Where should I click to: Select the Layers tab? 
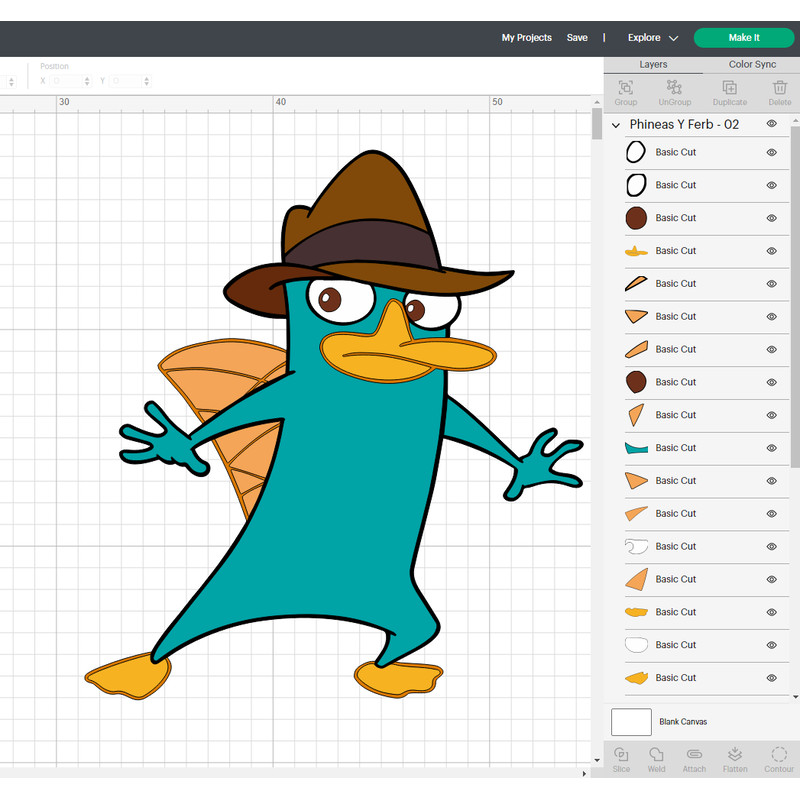click(x=653, y=64)
